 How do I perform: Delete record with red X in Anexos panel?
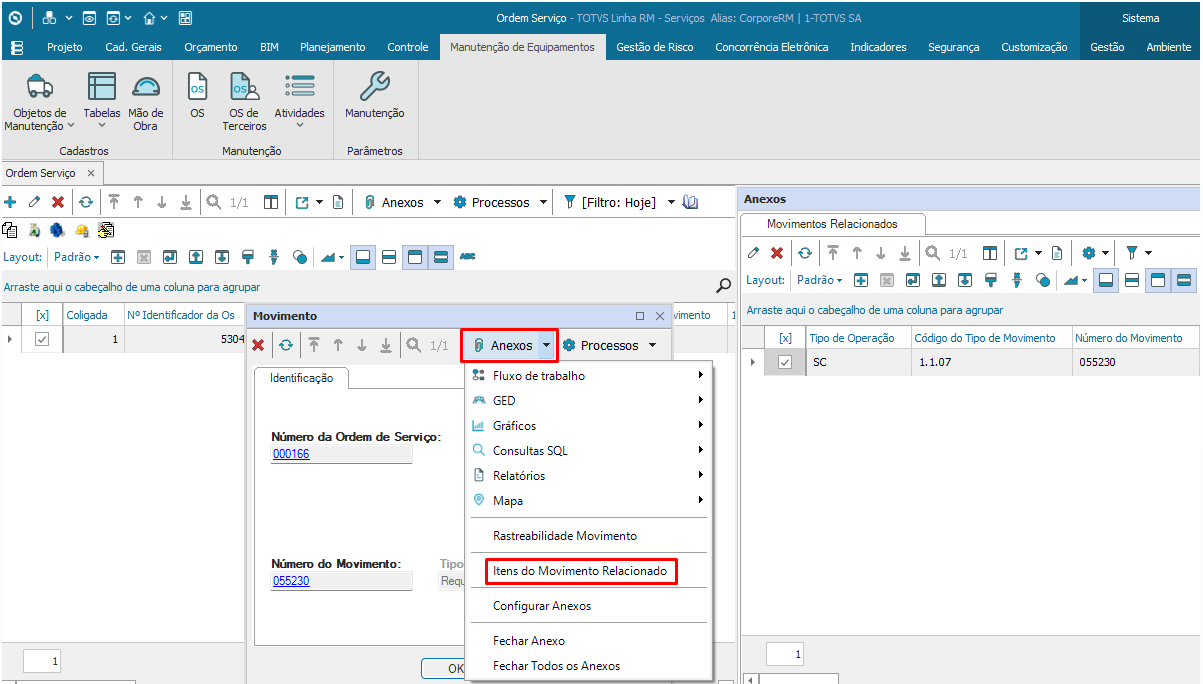tap(777, 253)
